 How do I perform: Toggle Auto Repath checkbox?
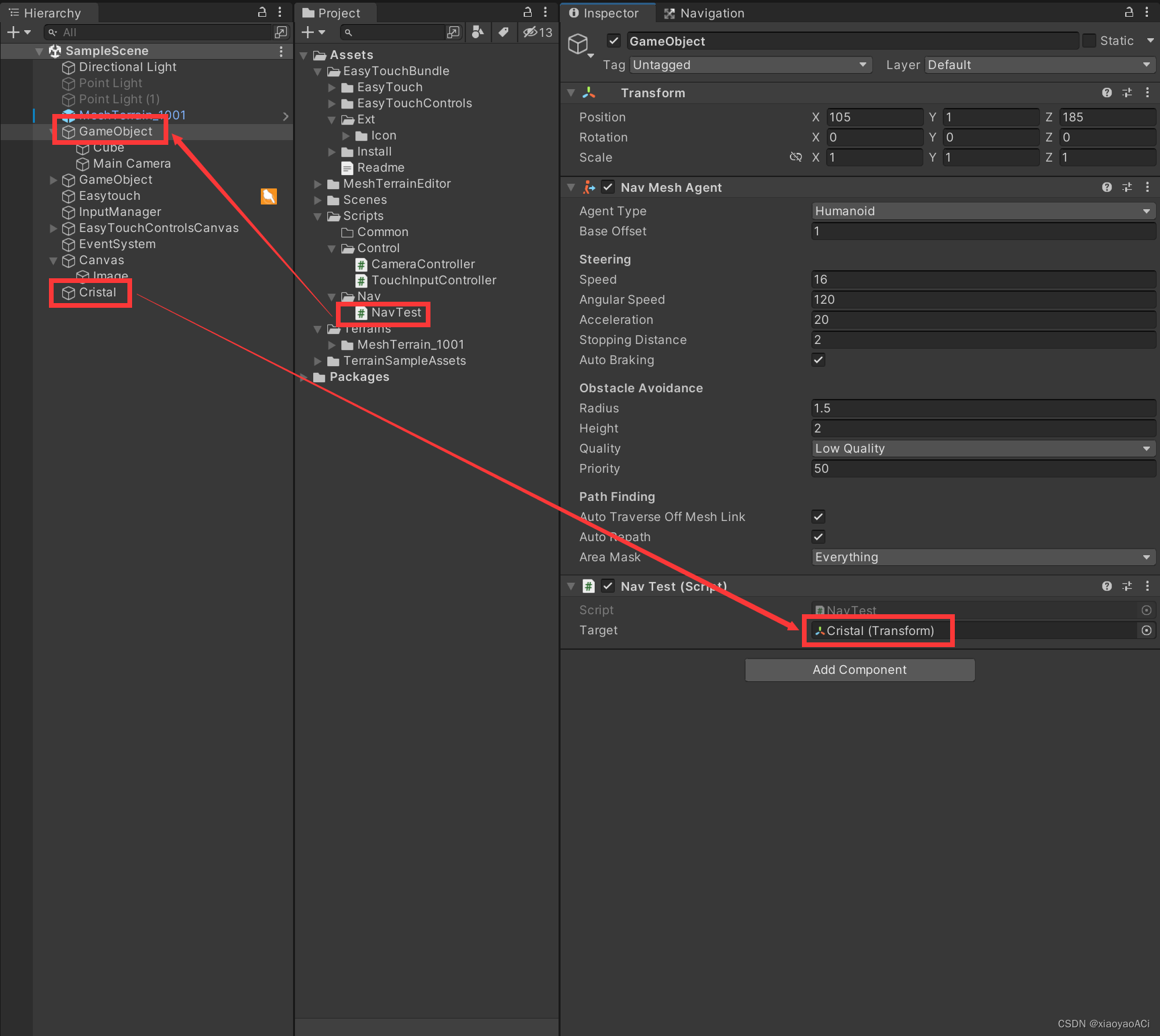(x=819, y=537)
